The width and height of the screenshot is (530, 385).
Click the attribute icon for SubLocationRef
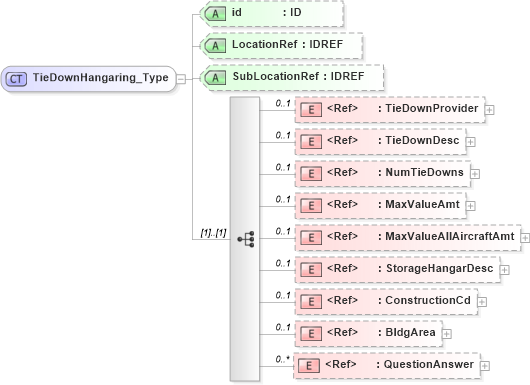click(215, 78)
